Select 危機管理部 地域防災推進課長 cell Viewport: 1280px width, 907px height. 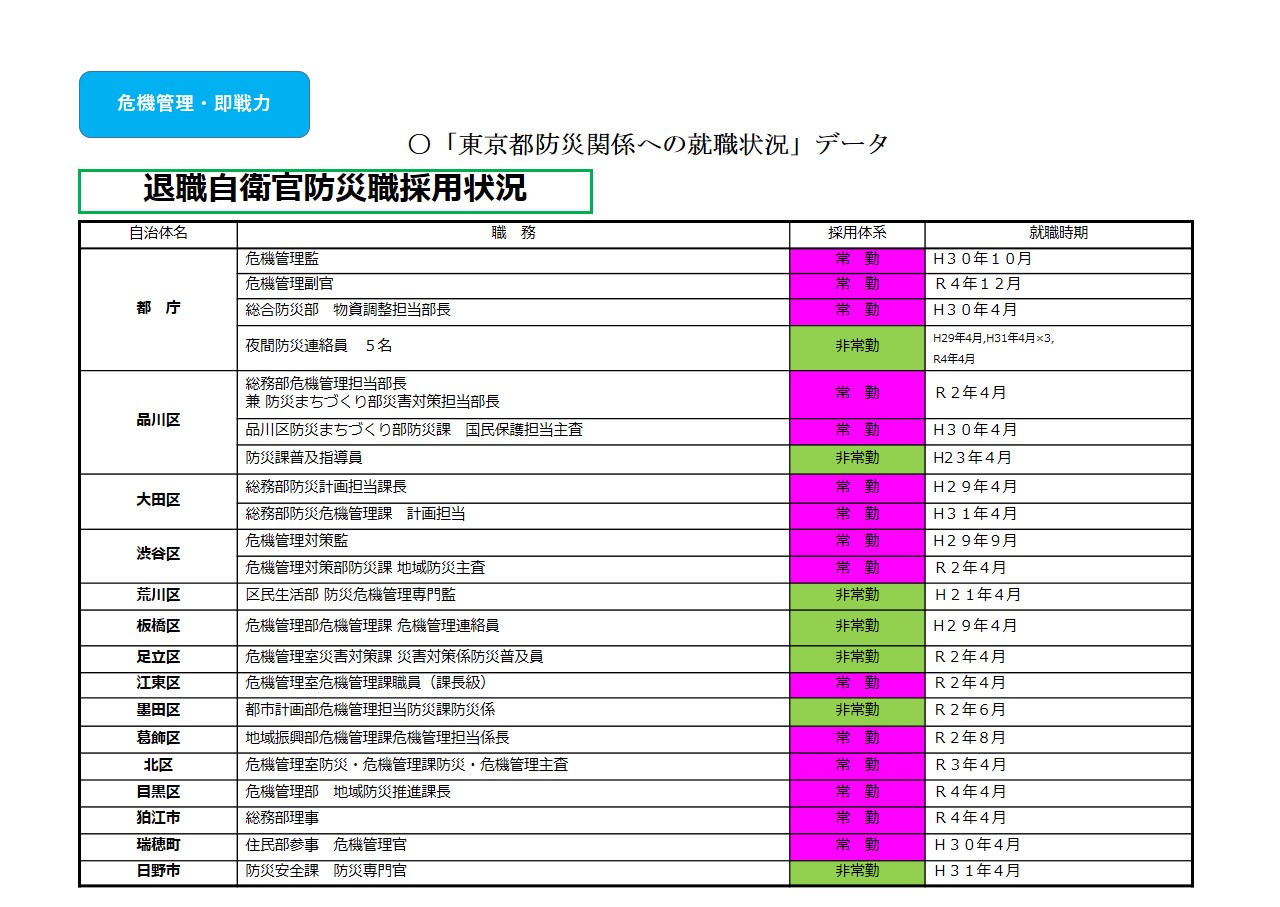click(514, 793)
